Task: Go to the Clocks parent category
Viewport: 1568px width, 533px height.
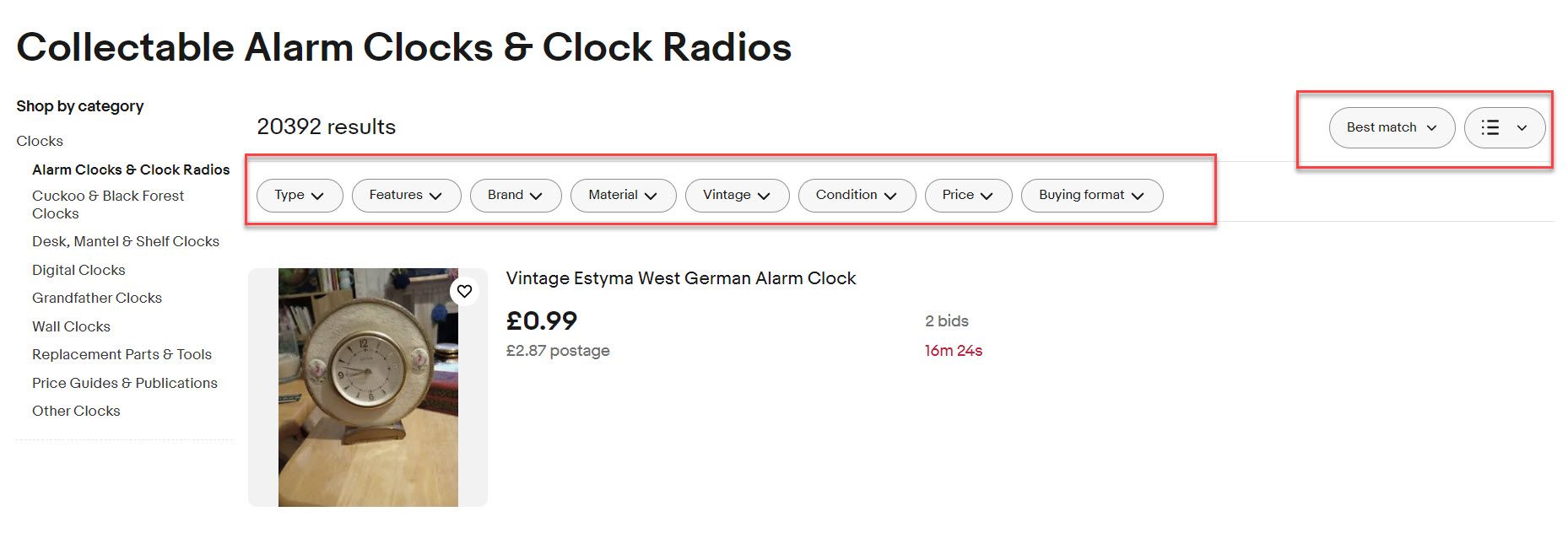Action: point(40,141)
